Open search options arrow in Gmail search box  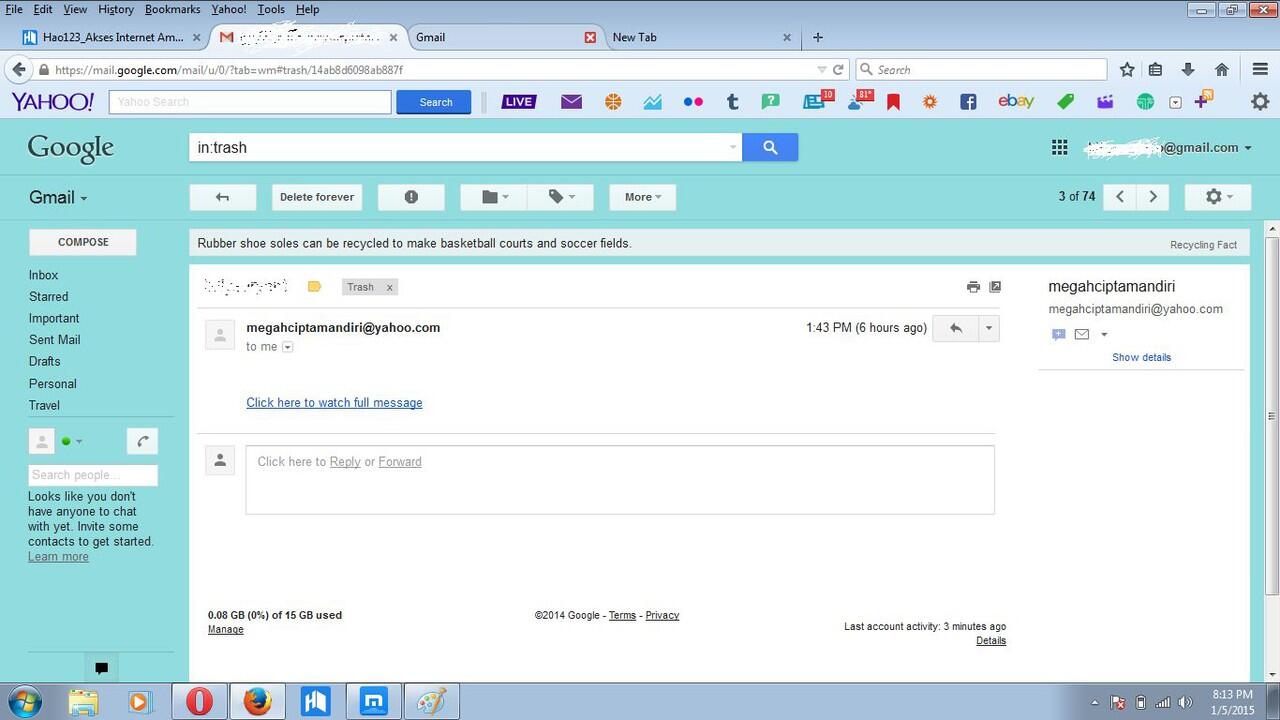pos(733,148)
